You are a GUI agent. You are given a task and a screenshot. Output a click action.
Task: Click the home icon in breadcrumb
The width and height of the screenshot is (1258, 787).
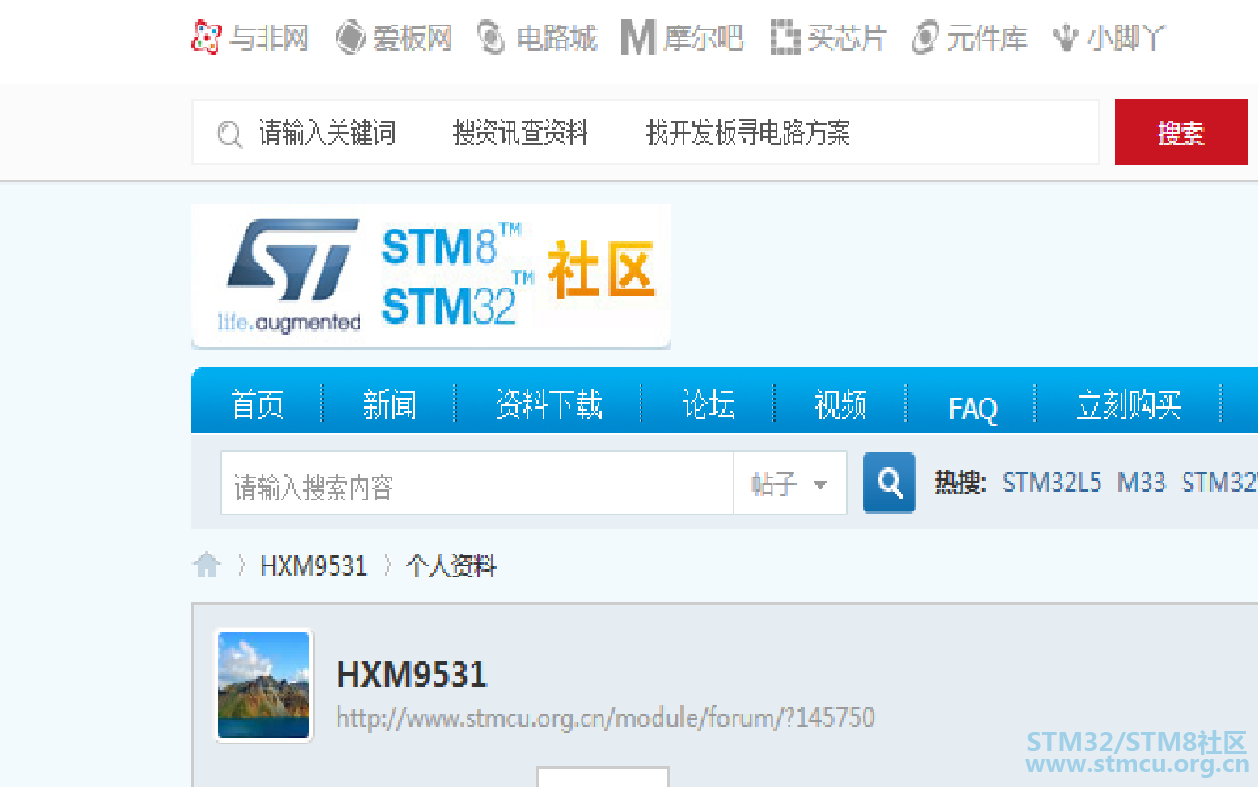pos(207,566)
